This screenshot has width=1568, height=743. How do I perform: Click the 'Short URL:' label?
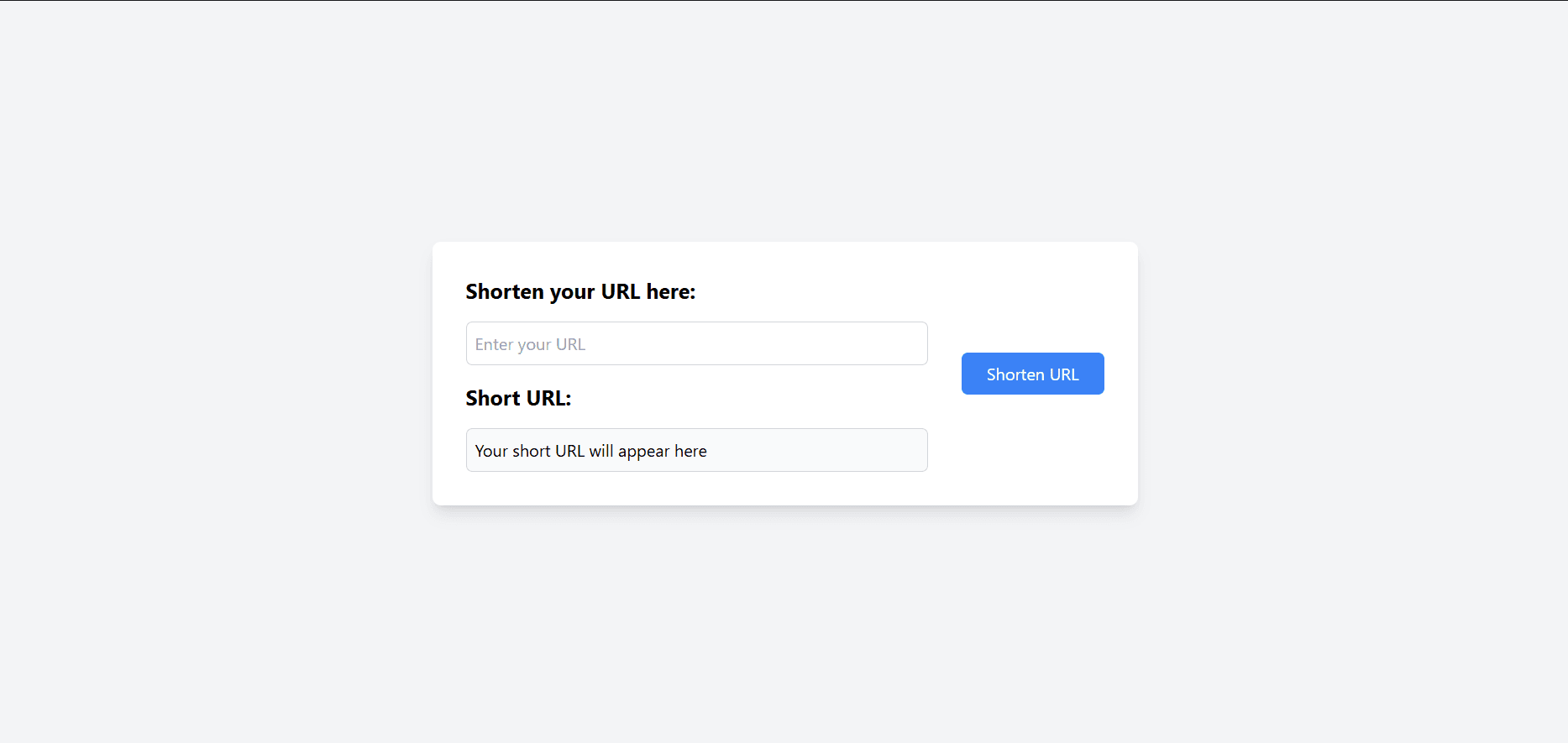point(518,398)
